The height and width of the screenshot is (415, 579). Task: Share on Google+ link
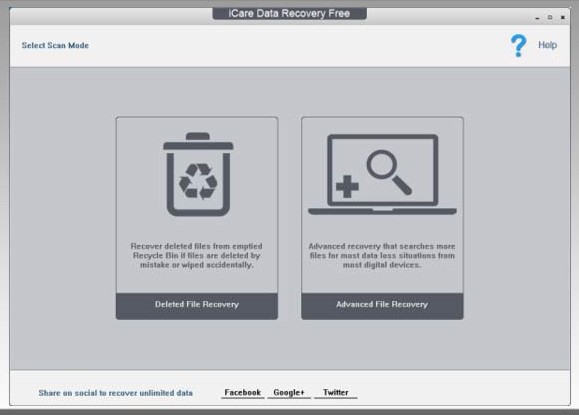[x=289, y=392]
